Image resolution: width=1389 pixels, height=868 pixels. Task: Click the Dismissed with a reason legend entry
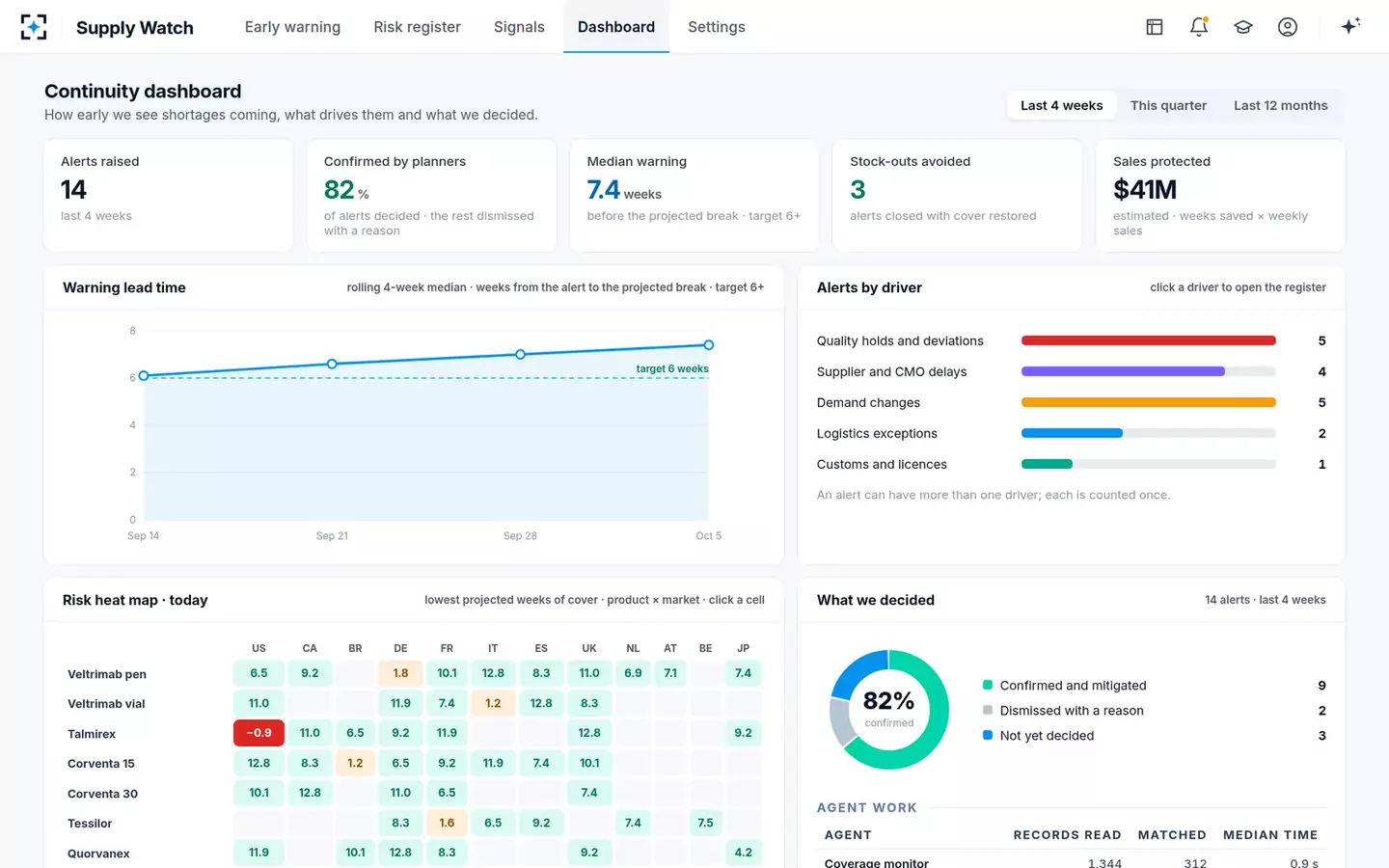point(1154,711)
